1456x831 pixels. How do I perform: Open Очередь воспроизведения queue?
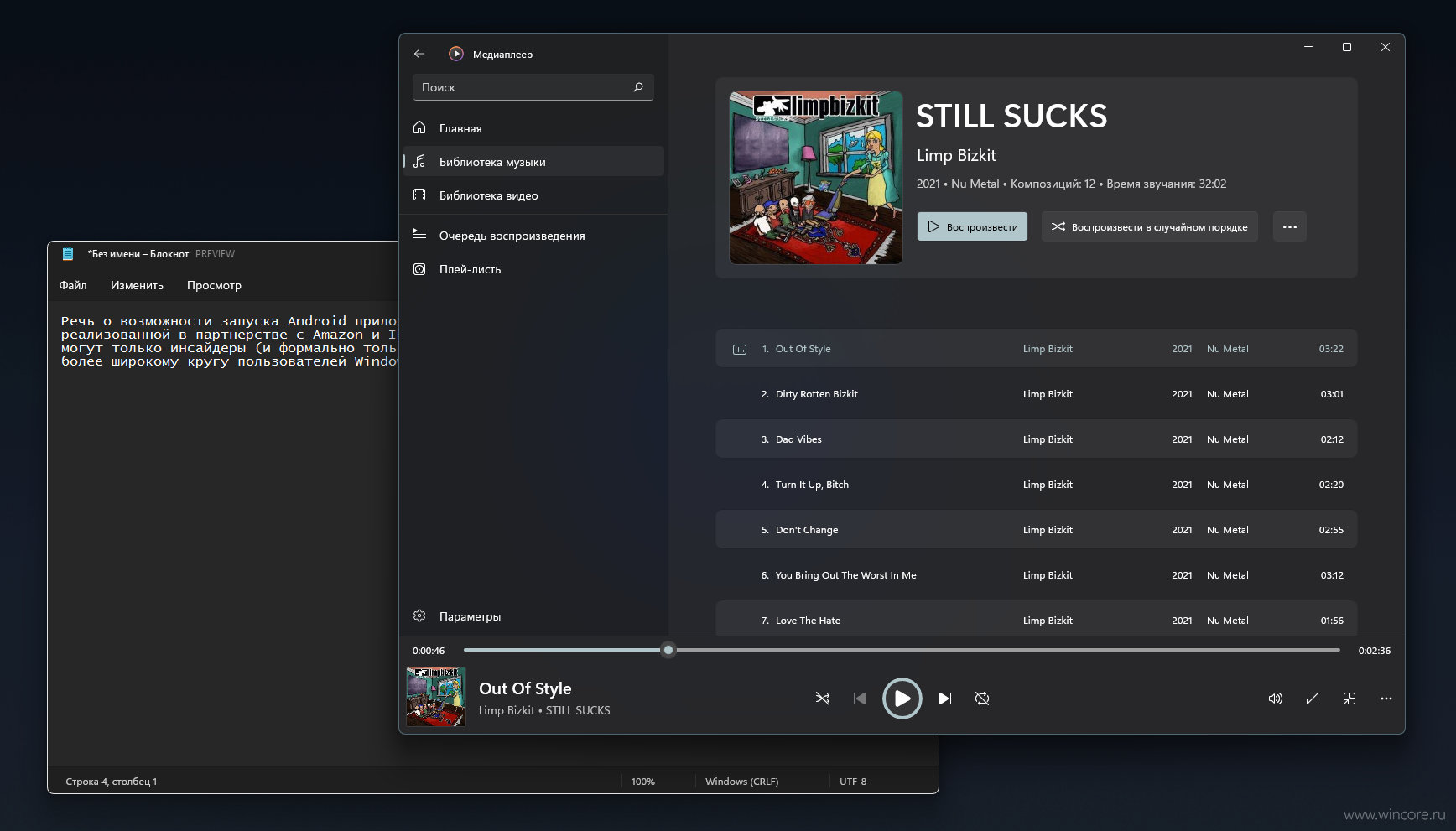(x=533, y=236)
